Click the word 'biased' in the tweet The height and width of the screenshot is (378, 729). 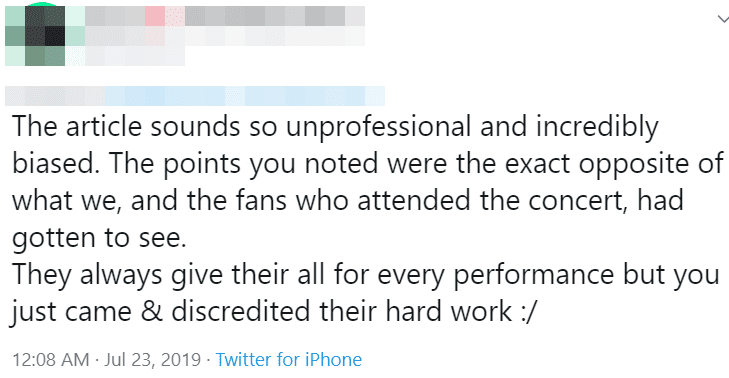(55, 163)
